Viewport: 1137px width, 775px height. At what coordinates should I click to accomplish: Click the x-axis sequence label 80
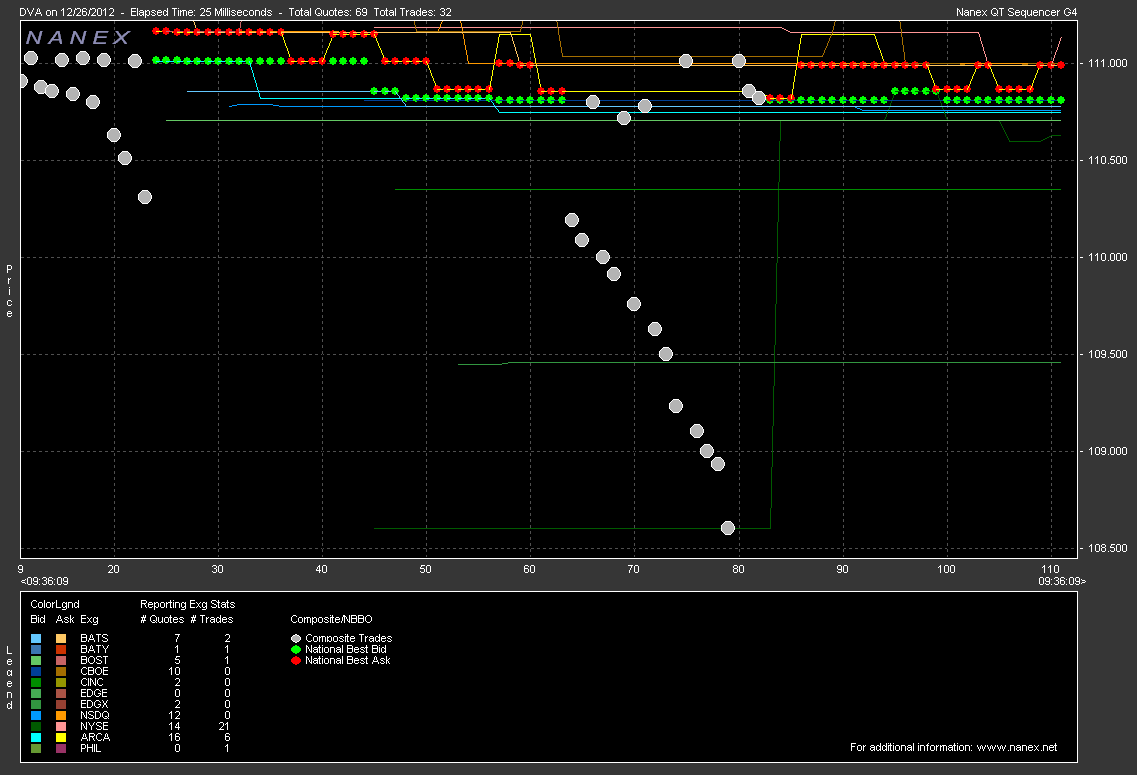click(738, 570)
